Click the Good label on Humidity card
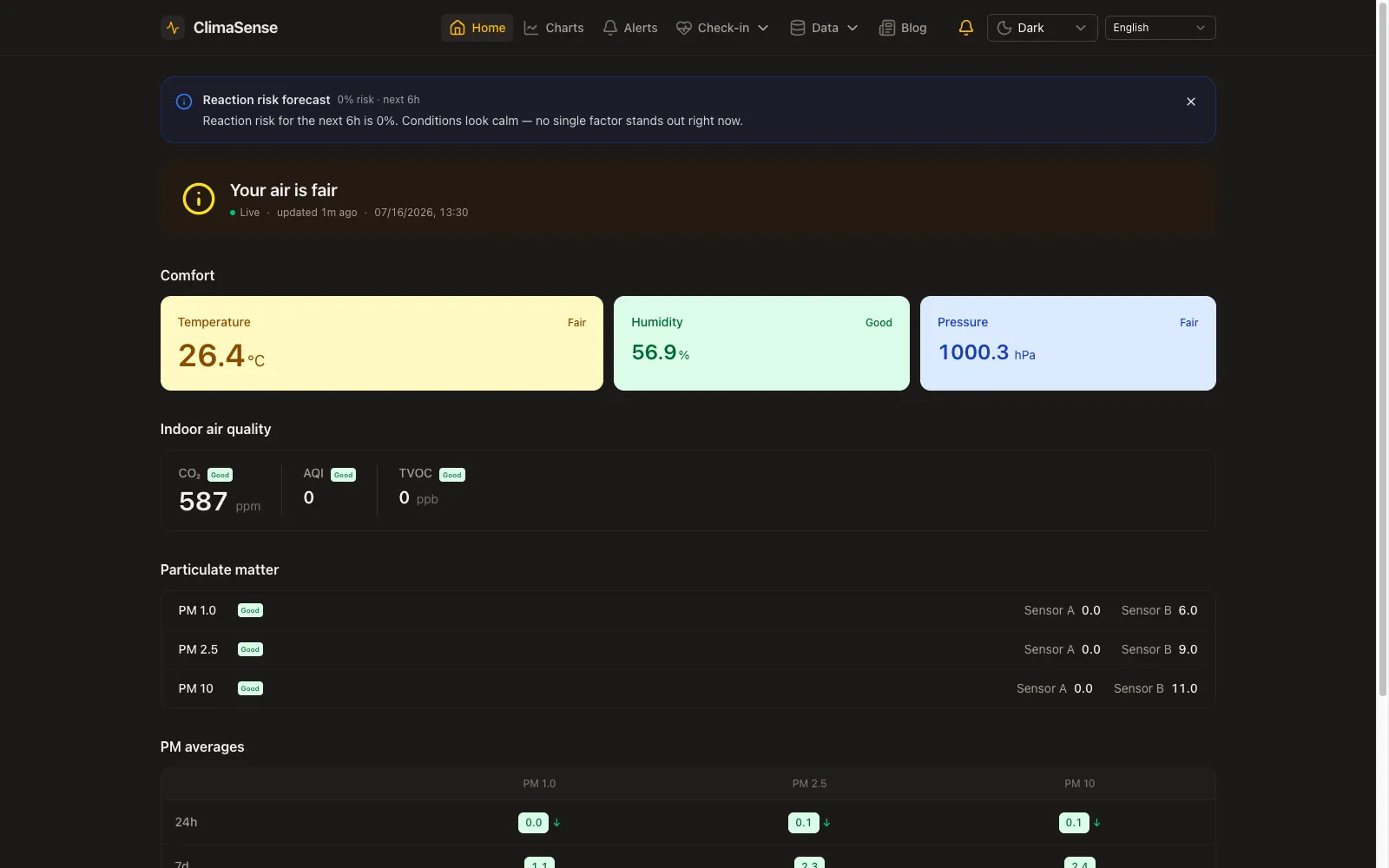 (879, 323)
